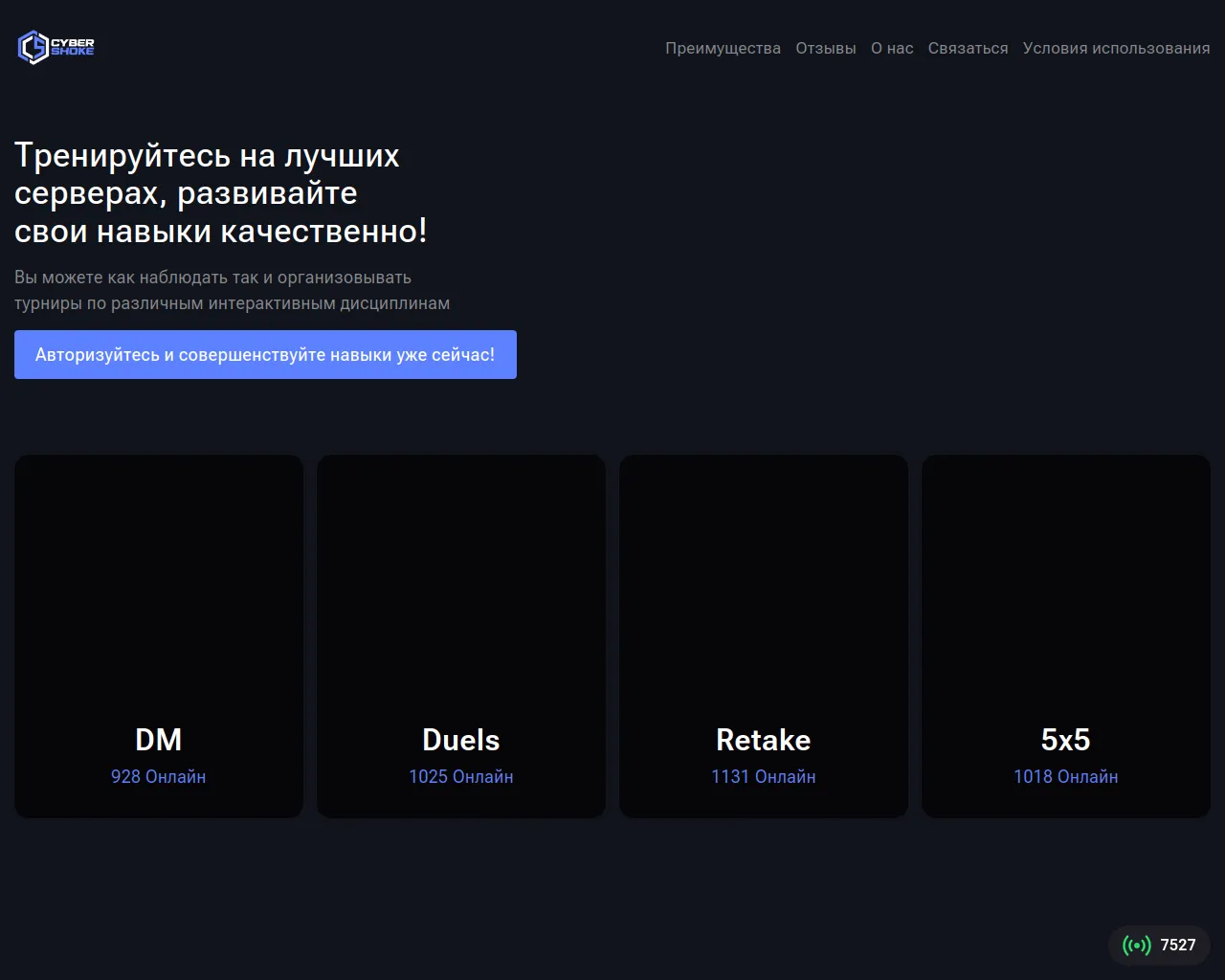Click the CyberShoke hexagon logo emblem
1225x980 pixels.
33,47
